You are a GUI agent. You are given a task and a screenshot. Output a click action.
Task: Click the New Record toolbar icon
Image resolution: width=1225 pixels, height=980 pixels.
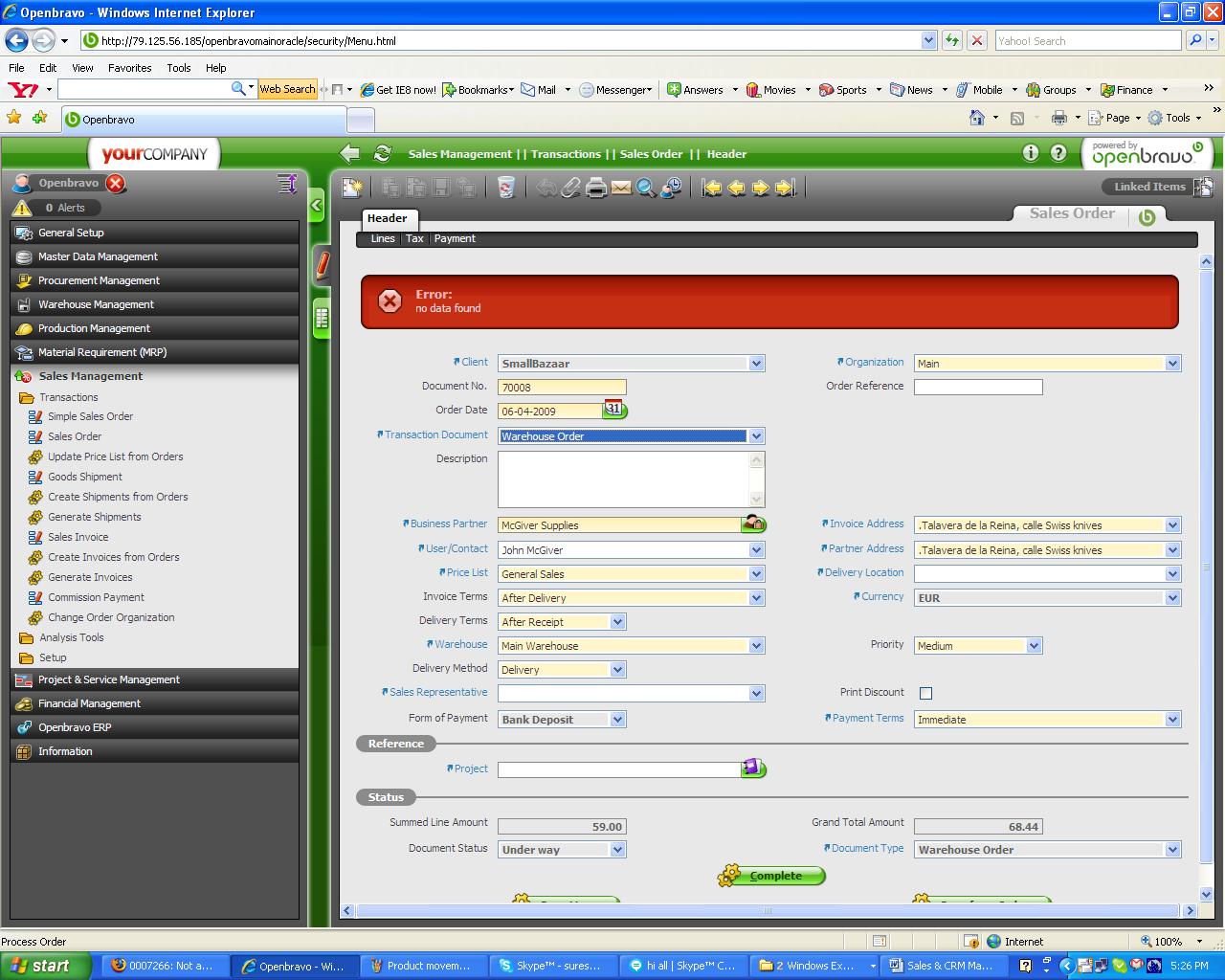352,188
